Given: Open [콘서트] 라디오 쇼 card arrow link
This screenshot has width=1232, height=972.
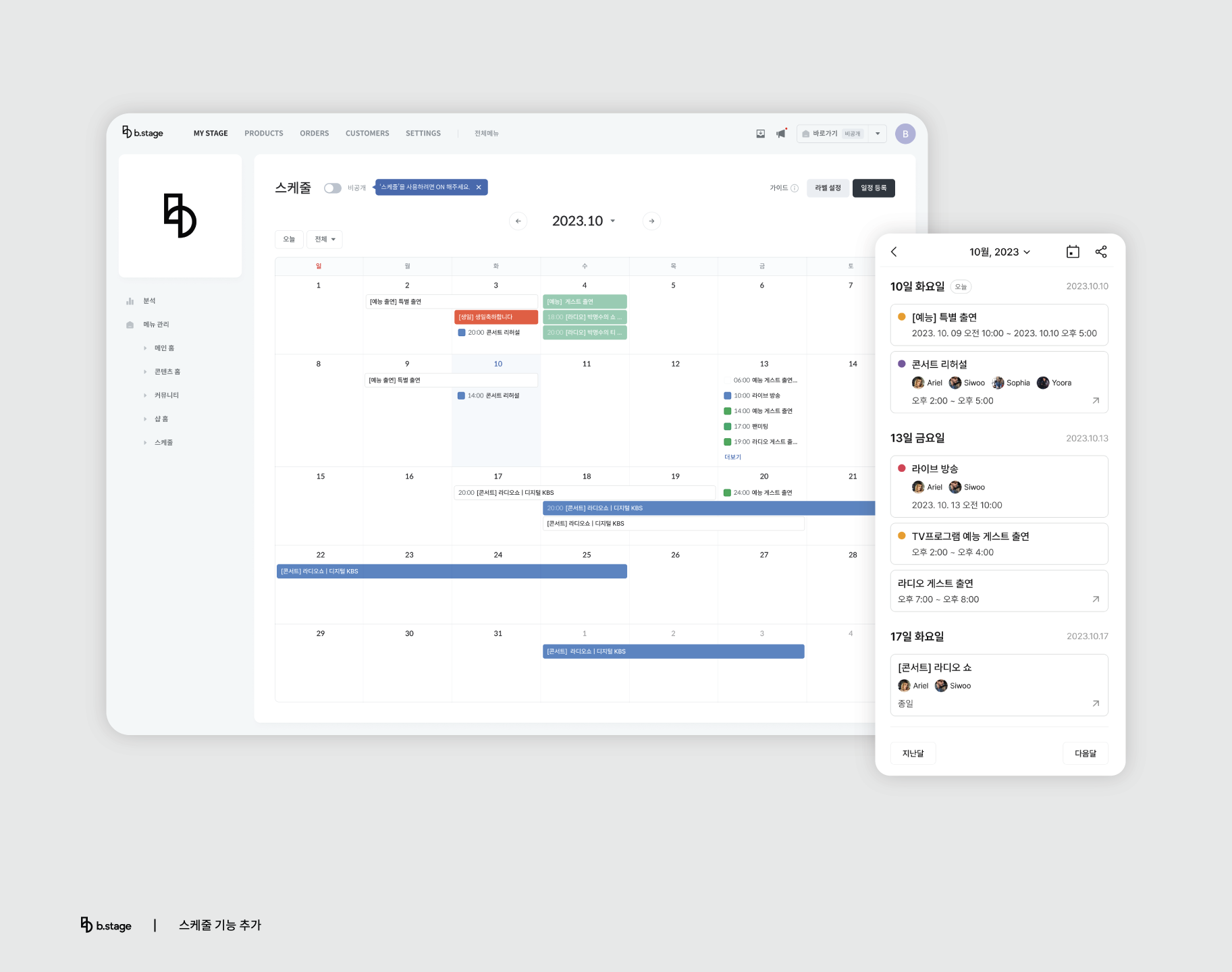Looking at the screenshot, I should 1096,703.
